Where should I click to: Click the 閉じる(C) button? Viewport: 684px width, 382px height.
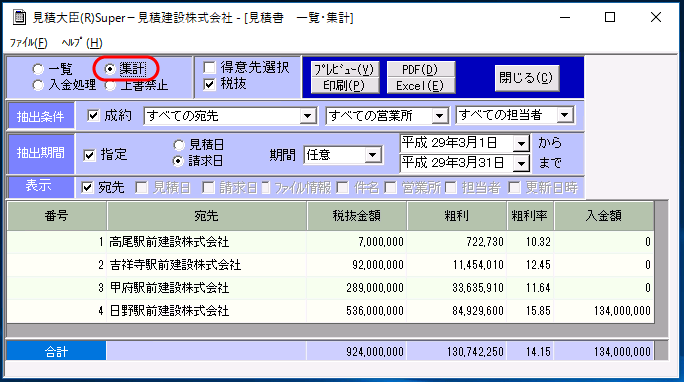(x=527, y=78)
